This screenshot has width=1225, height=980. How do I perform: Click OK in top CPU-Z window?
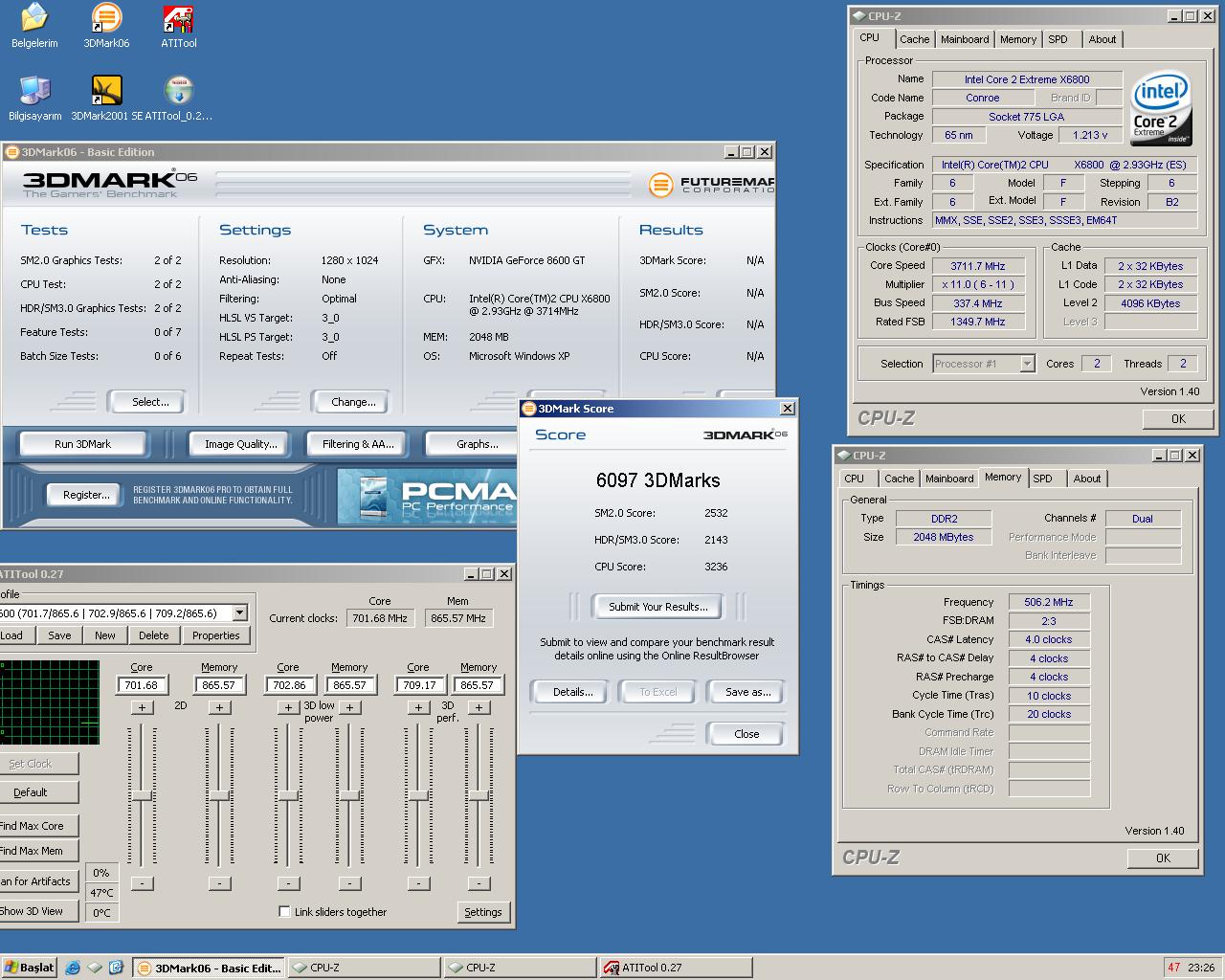1178,418
